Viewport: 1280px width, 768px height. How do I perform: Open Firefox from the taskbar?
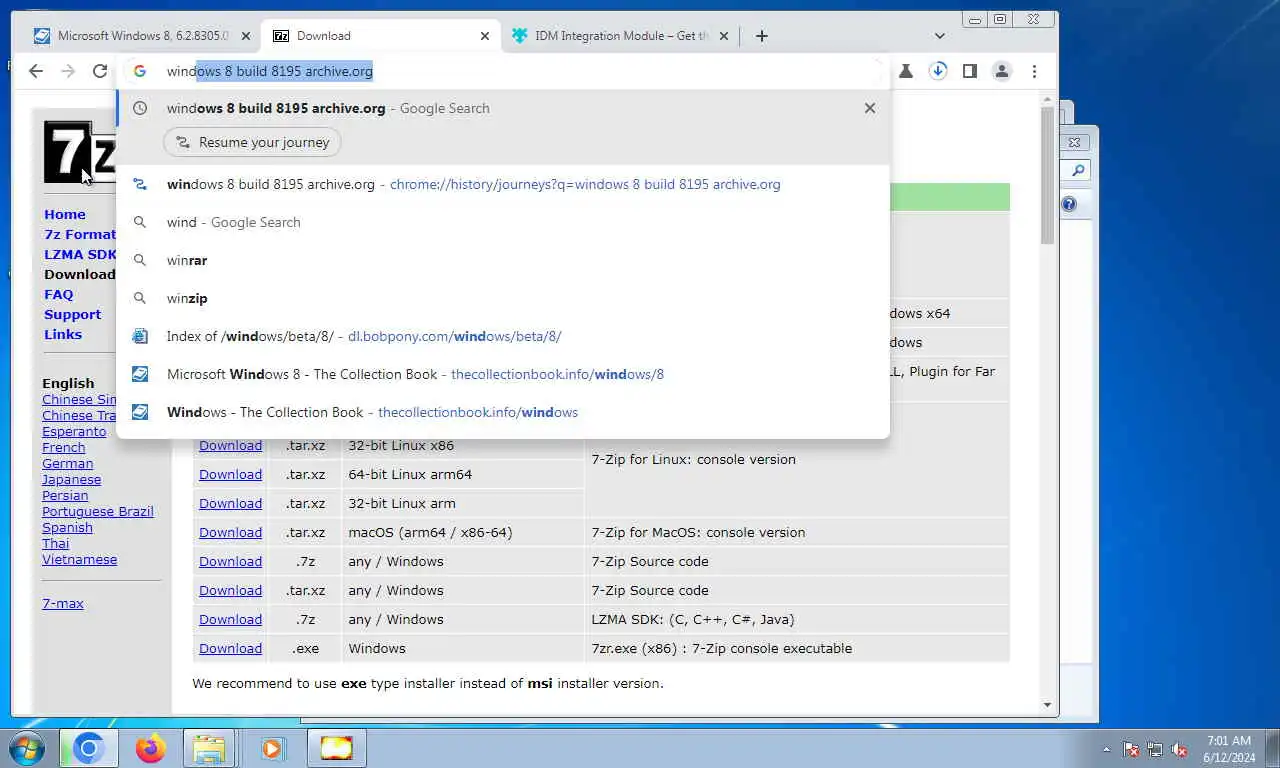(x=151, y=748)
